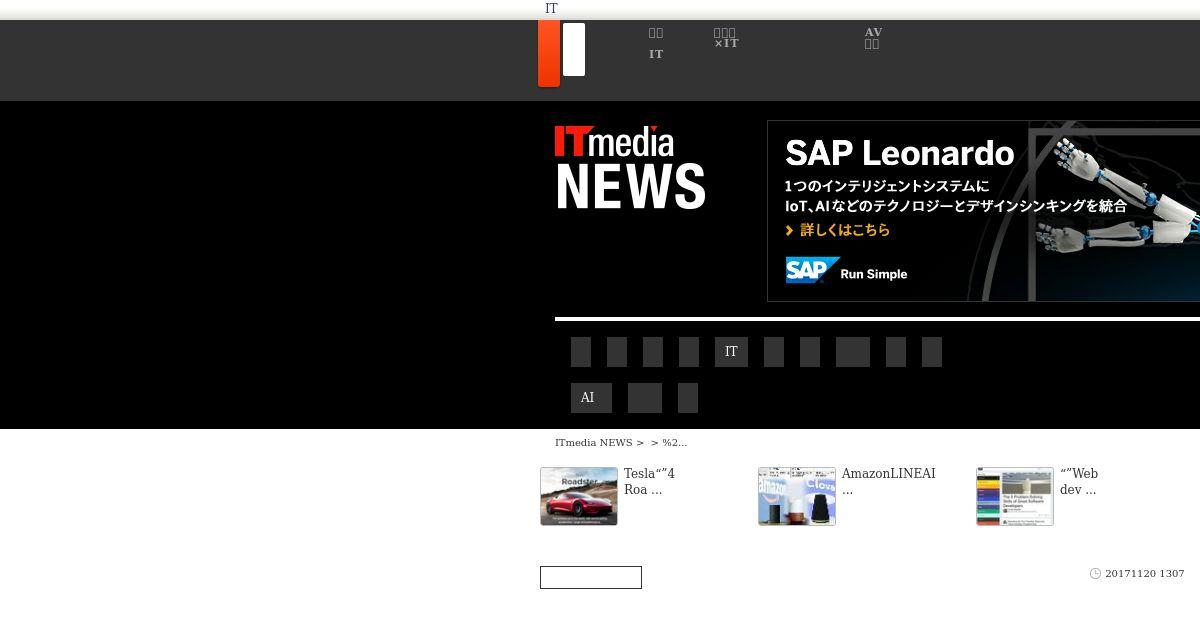Open the Tesla Roadster article thumbnail

pos(579,496)
